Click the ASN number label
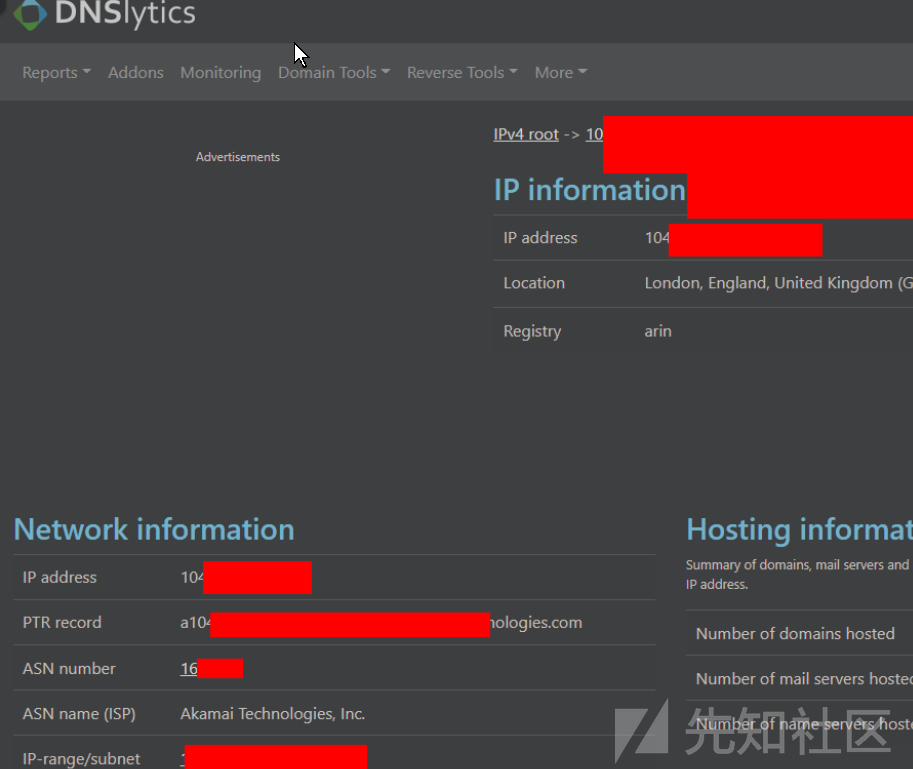Image resolution: width=913 pixels, height=769 pixels. pos(69,668)
